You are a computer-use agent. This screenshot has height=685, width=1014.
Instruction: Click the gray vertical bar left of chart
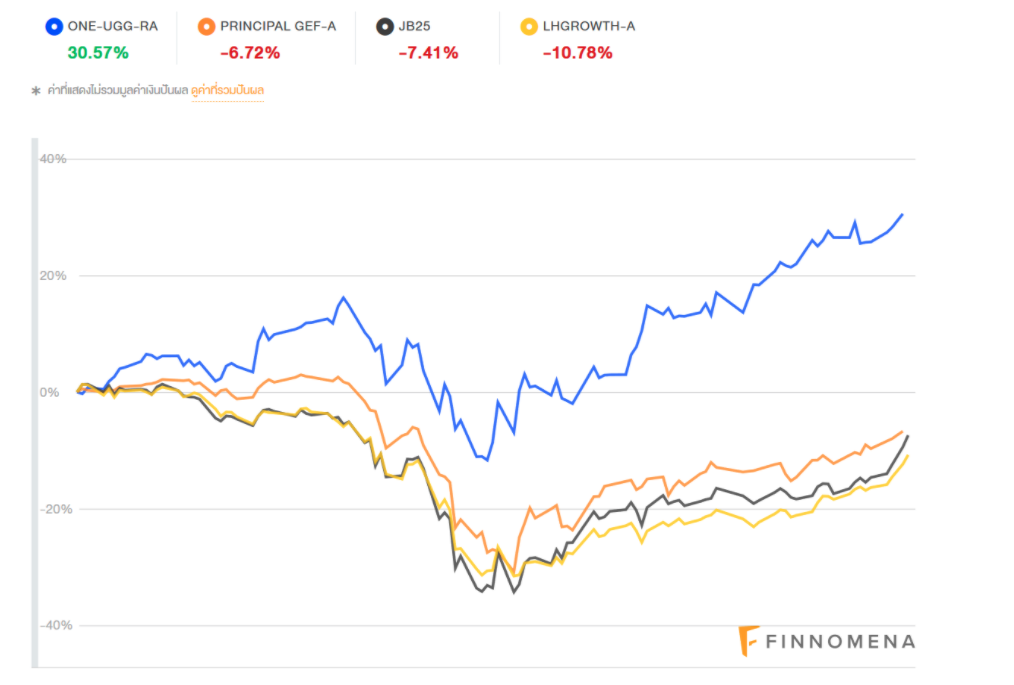click(x=35, y=400)
